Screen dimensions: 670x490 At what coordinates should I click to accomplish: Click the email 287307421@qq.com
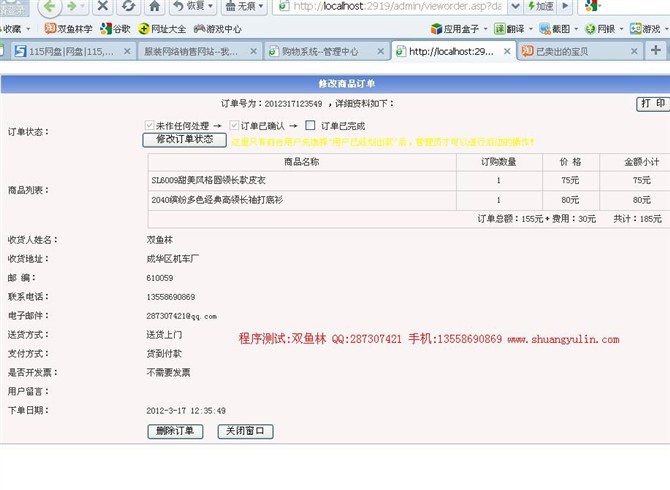pos(182,316)
